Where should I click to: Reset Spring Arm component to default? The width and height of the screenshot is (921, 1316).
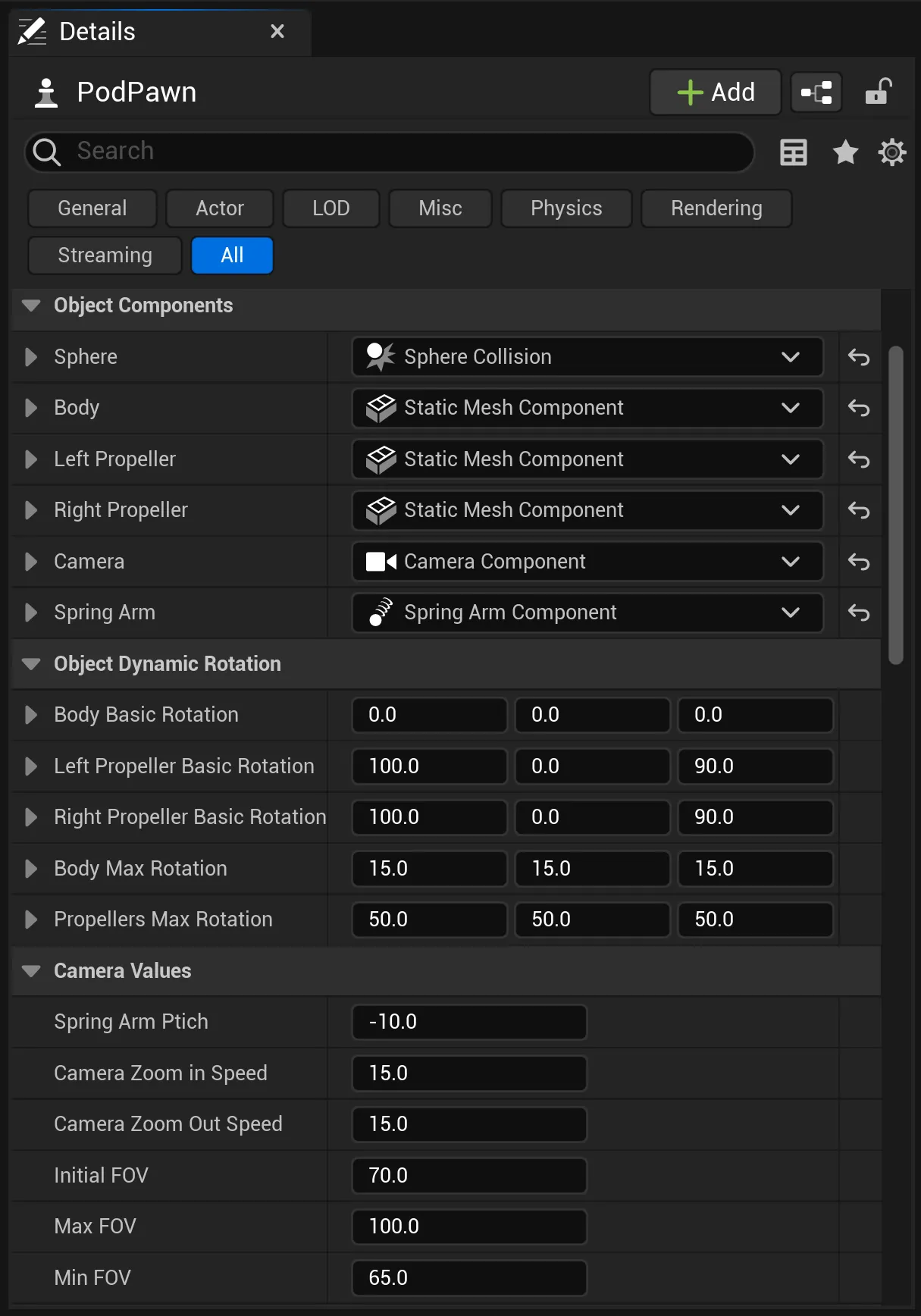point(859,613)
